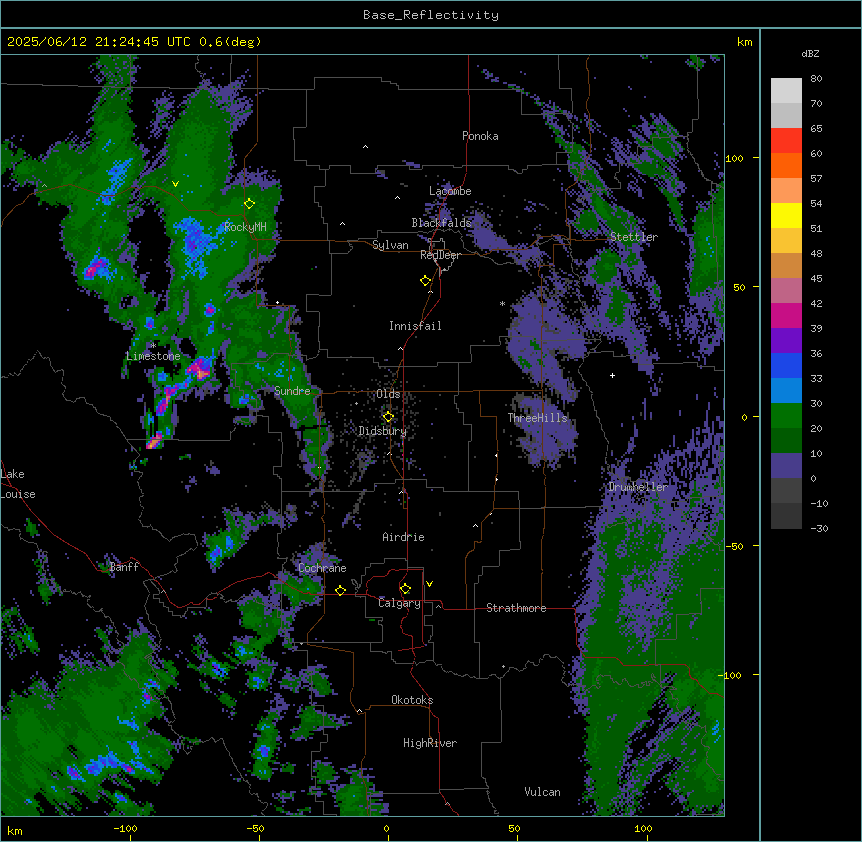
Task: Click the Lake Louise label
Action: [x=18, y=484]
